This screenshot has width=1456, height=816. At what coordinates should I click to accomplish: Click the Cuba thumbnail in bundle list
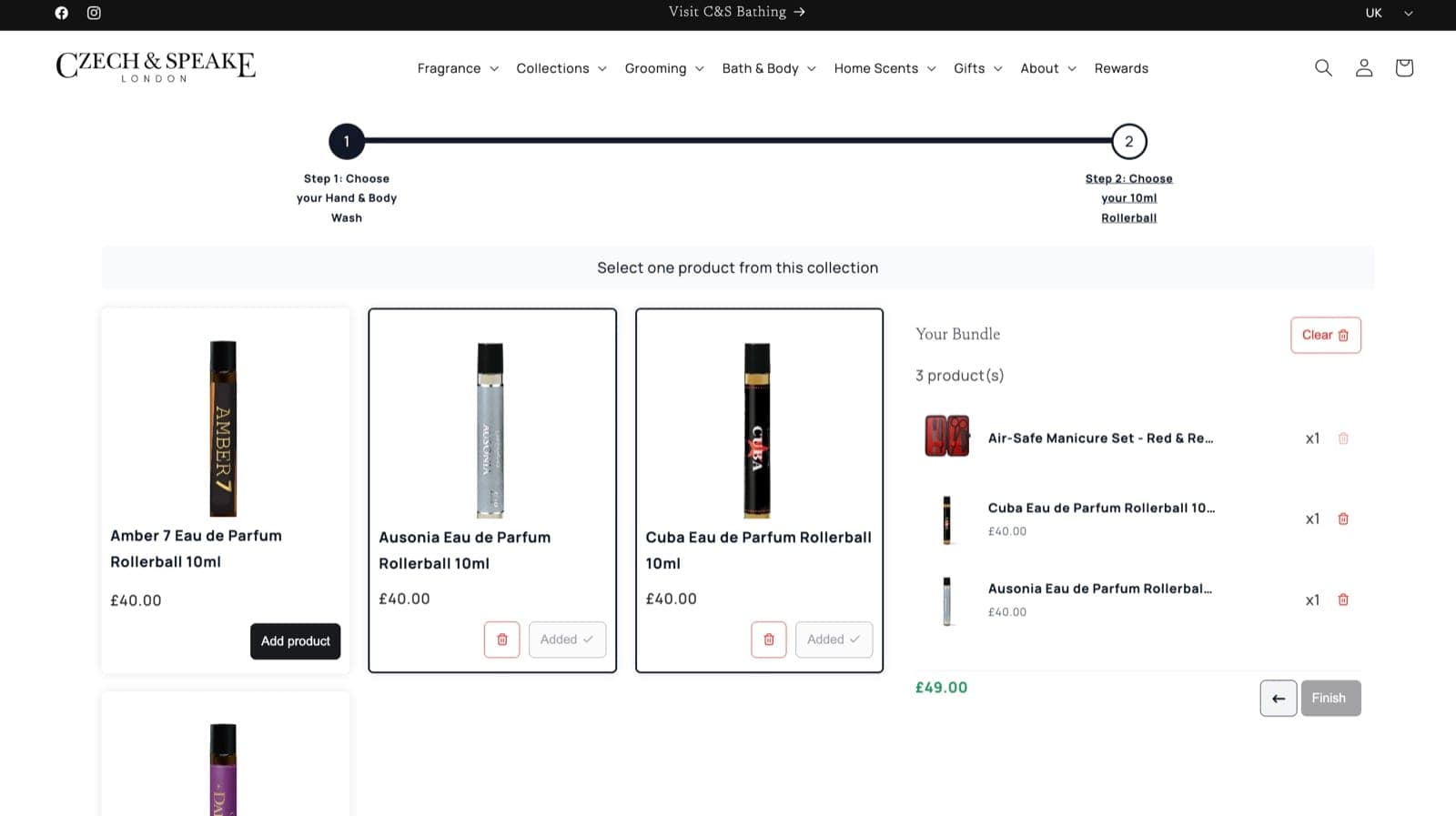[947, 520]
